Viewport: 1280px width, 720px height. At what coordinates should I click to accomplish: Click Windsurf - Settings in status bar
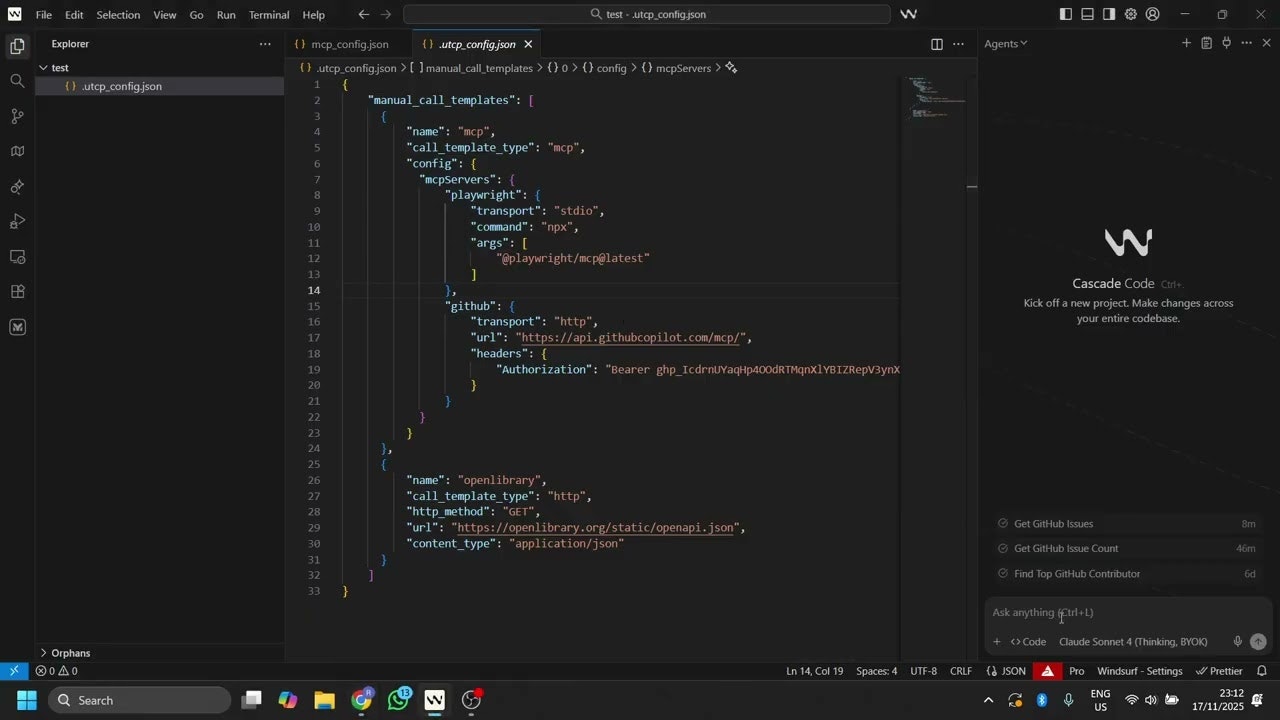coord(1139,671)
